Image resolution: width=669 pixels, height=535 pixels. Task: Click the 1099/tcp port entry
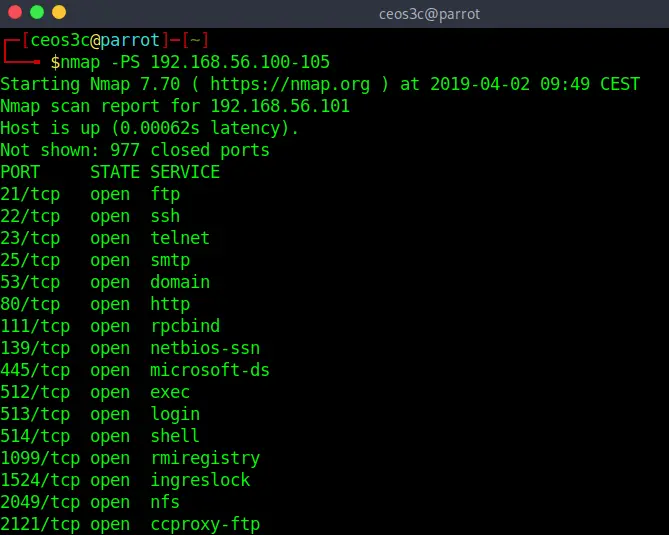[x=40, y=459]
